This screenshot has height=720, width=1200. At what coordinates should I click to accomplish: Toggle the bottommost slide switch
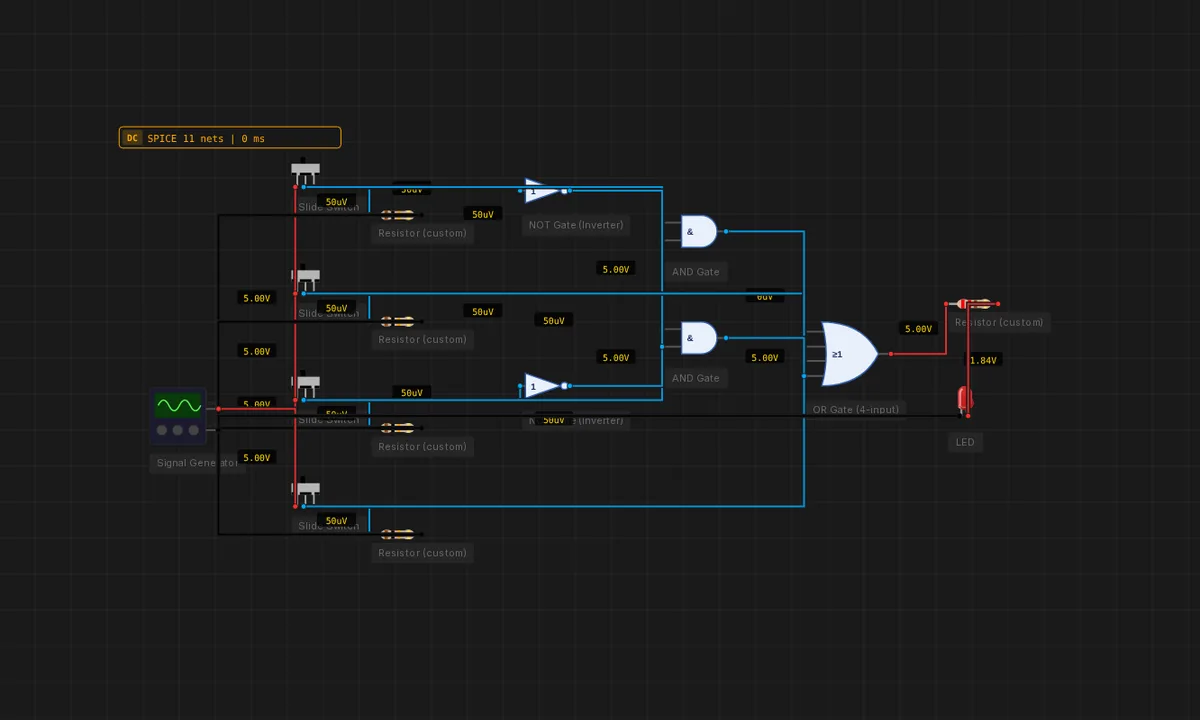[x=306, y=491]
